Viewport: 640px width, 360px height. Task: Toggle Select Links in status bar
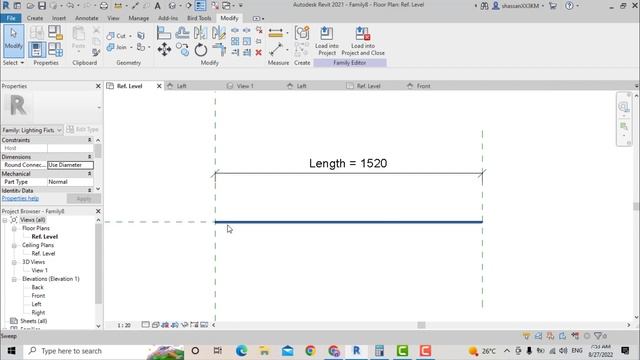pyautogui.click(x=526, y=336)
